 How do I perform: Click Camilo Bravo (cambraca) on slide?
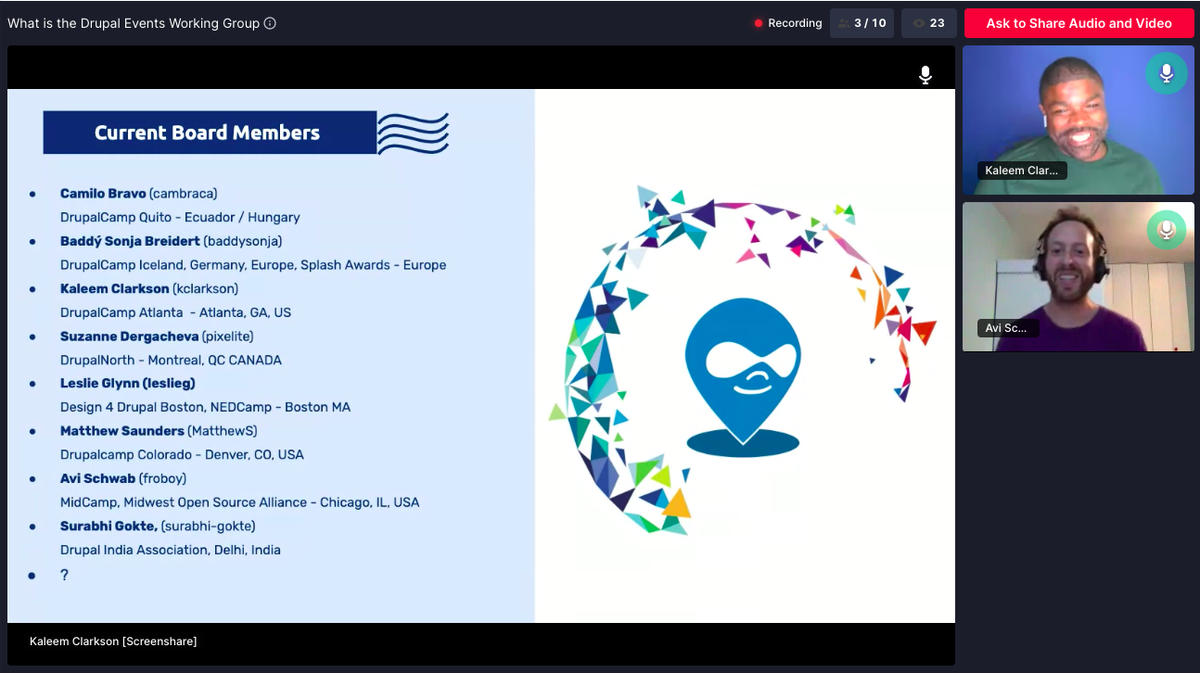(x=138, y=193)
